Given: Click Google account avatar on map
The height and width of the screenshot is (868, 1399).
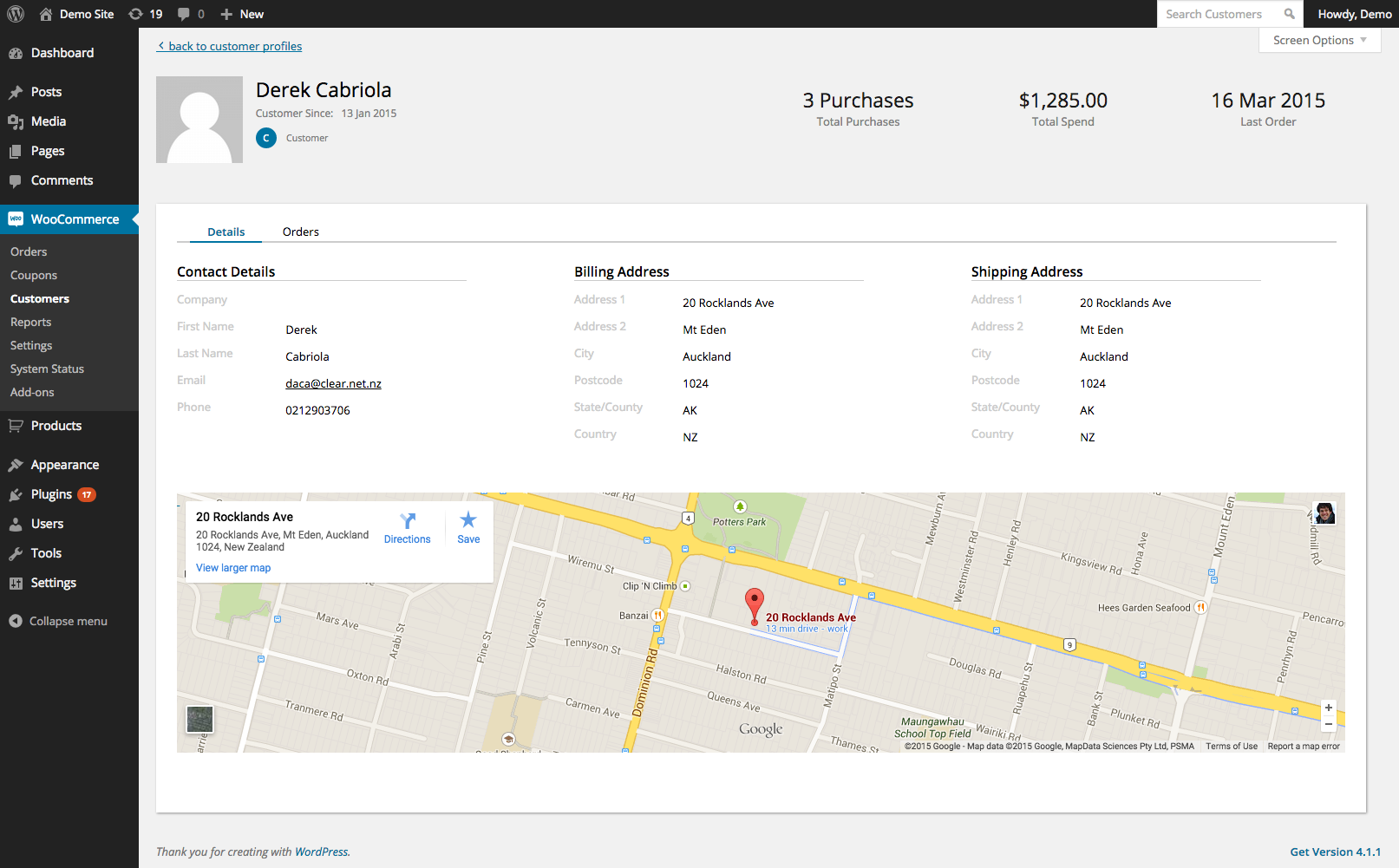Looking at the screenshot, I should point(1324,513).
